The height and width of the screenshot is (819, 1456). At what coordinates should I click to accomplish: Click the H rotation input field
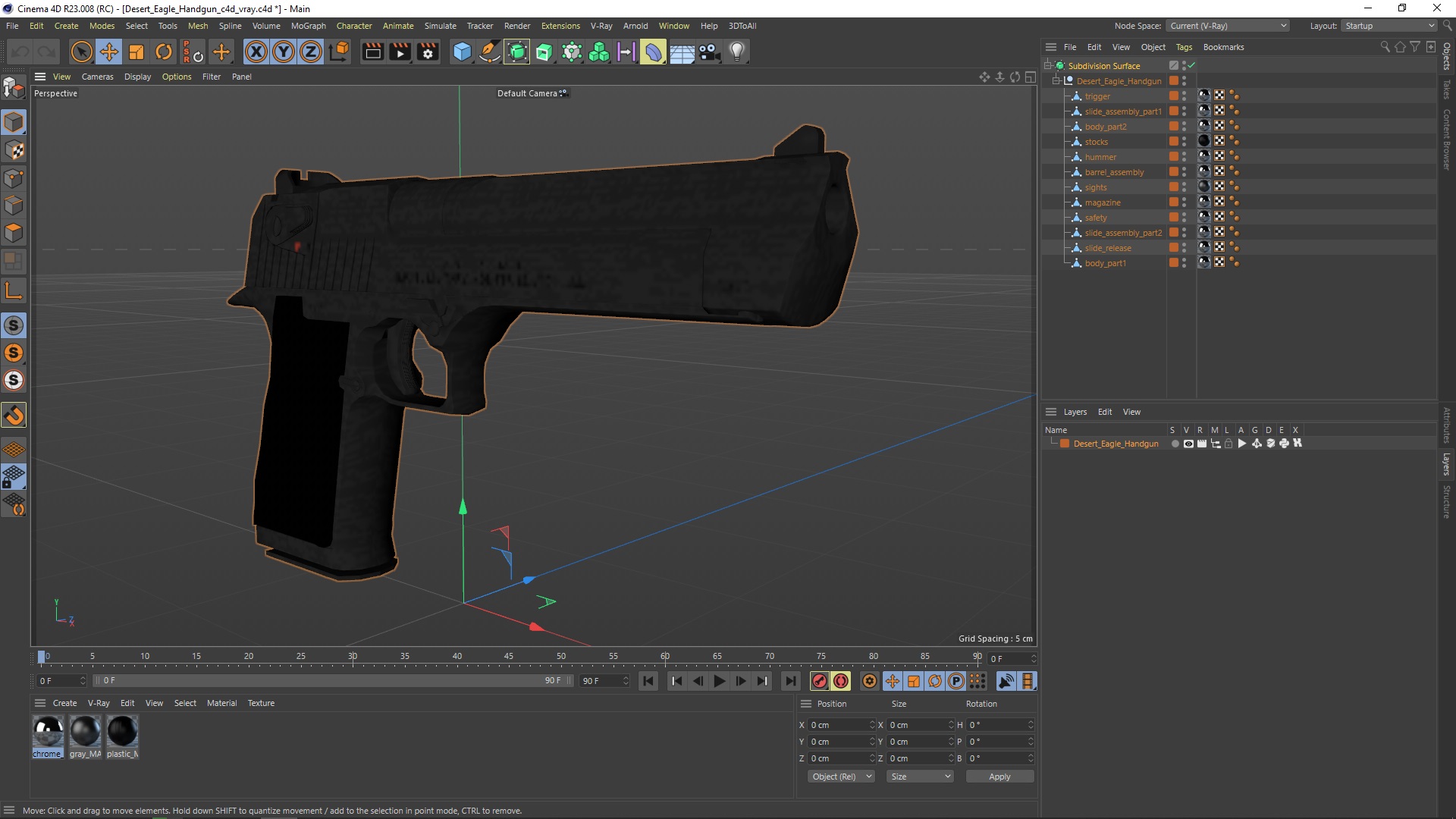click(x=1000, y=725)
